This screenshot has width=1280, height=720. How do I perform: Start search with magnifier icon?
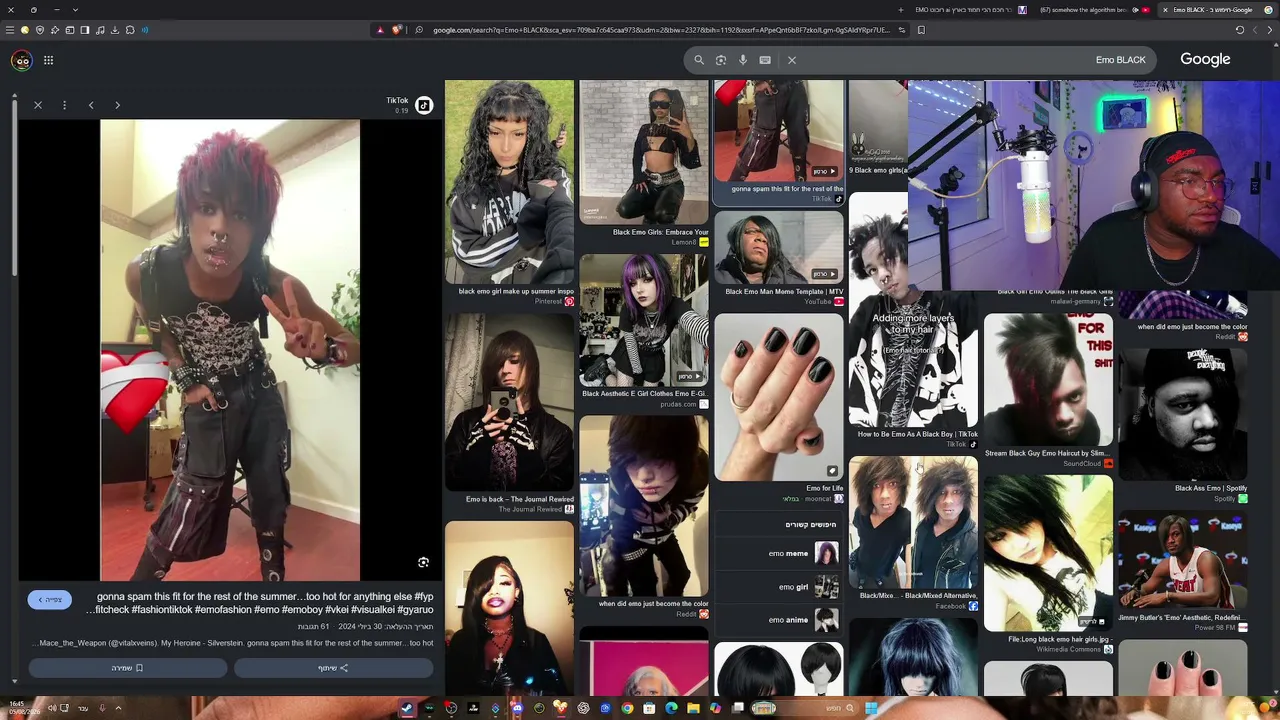(699, 60)
